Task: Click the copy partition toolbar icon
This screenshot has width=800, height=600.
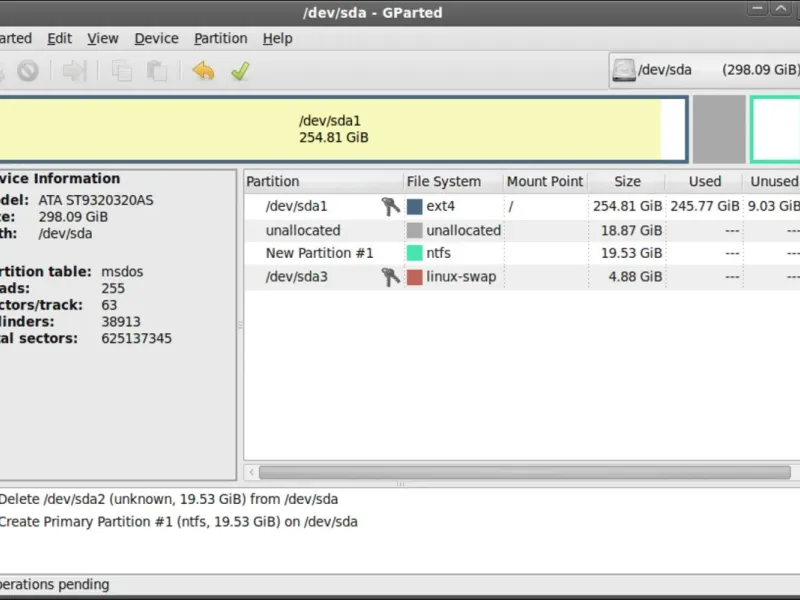Action: (x=121, y=71)
